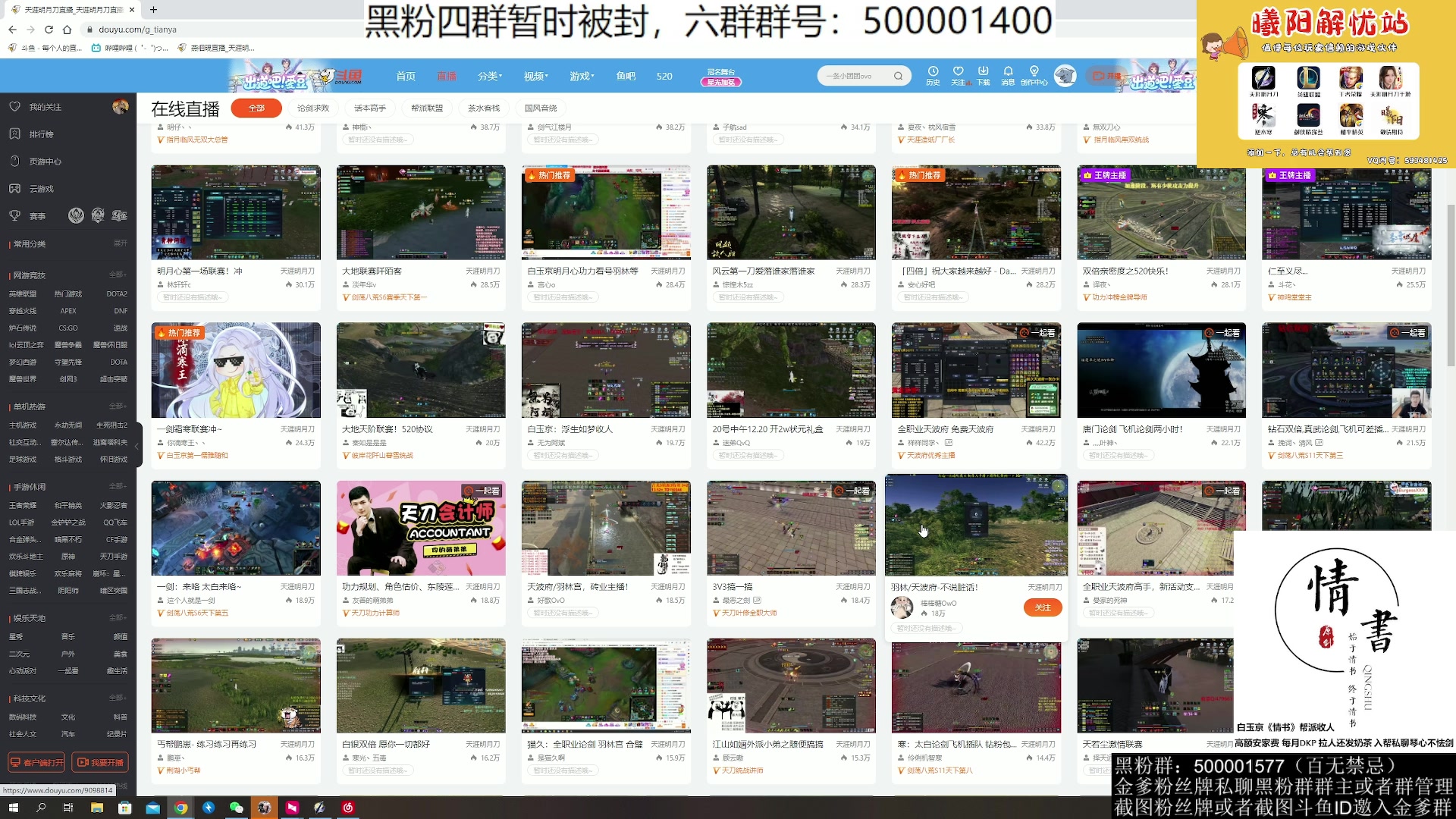Open the 白玉京 浮生如梦收人 stream thumbnail
1456x819 pixels.
[606, 369]
